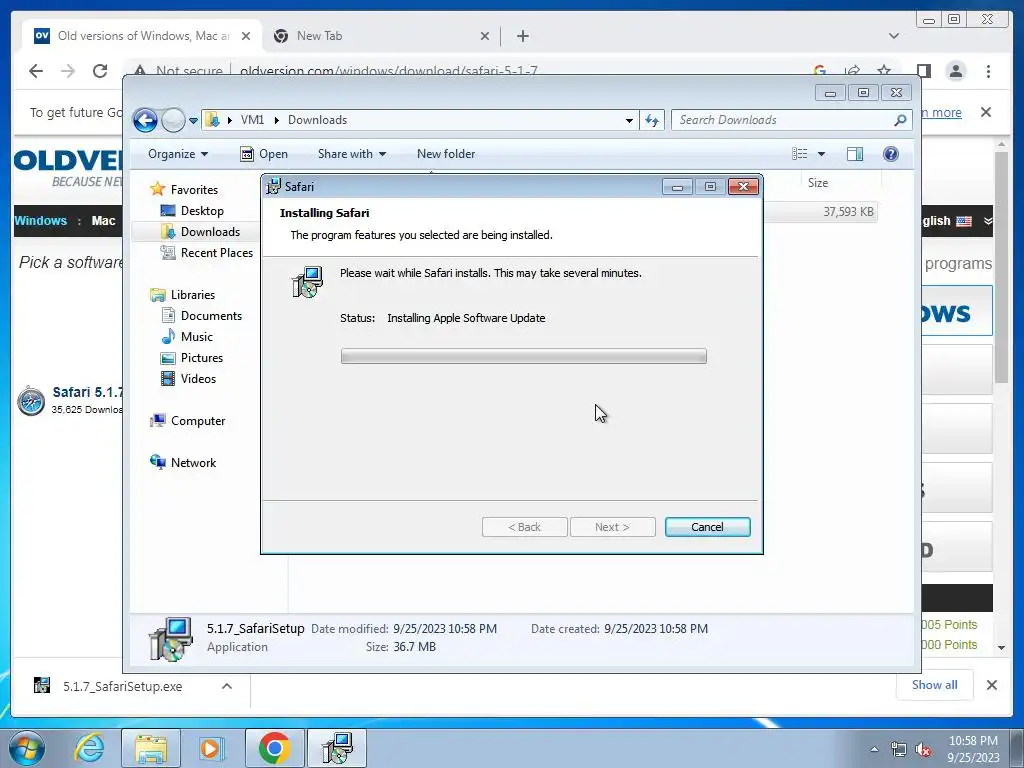Click the network tray icon
The width and height of the screenshot is (1024, 768).
[x=899, y=749]
